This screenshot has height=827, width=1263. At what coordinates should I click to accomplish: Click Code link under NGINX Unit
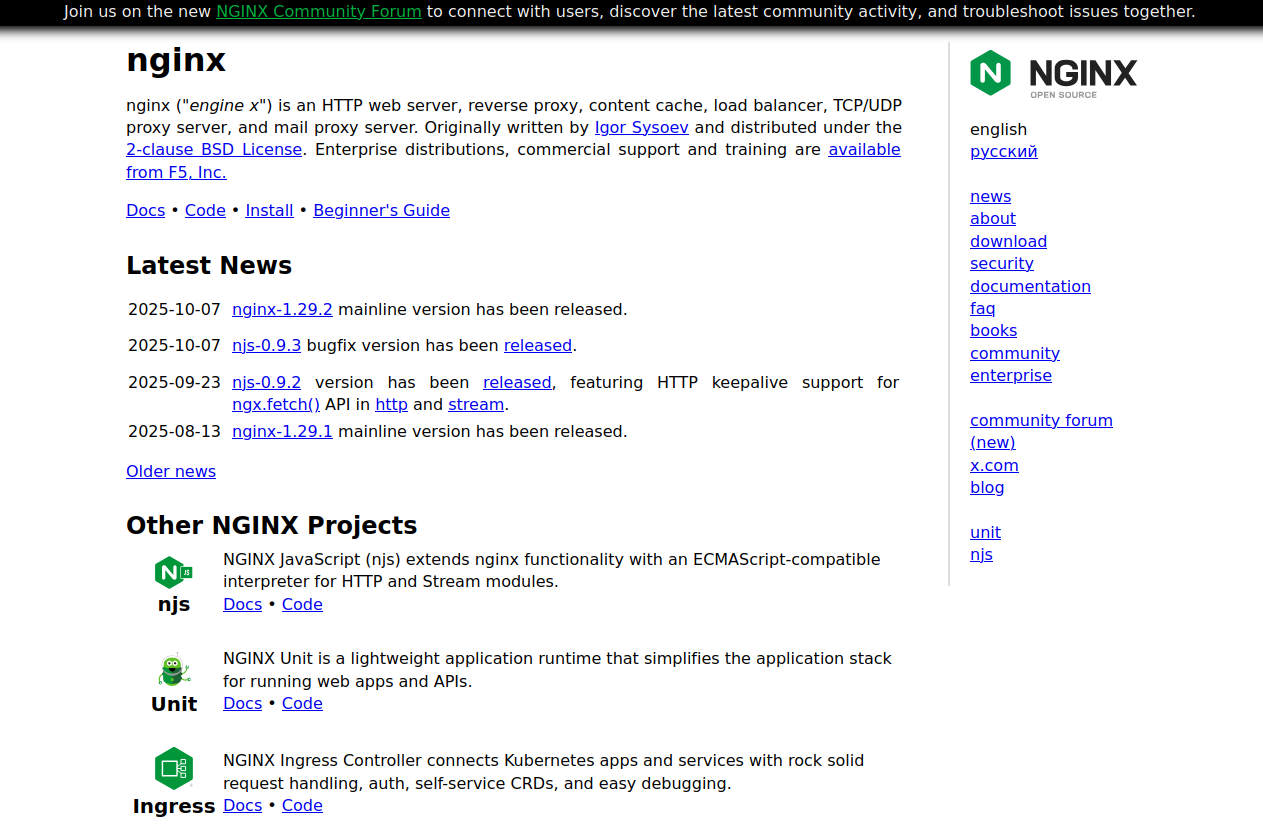click(x=302, y=703)
